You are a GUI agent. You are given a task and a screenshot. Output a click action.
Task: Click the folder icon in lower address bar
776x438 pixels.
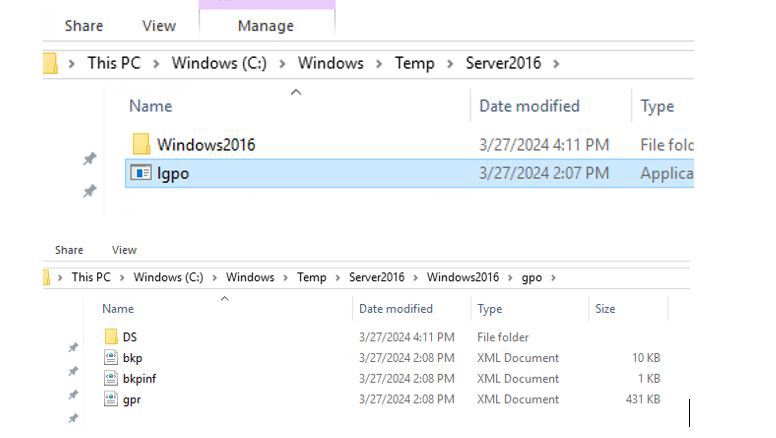coord(47,277)
